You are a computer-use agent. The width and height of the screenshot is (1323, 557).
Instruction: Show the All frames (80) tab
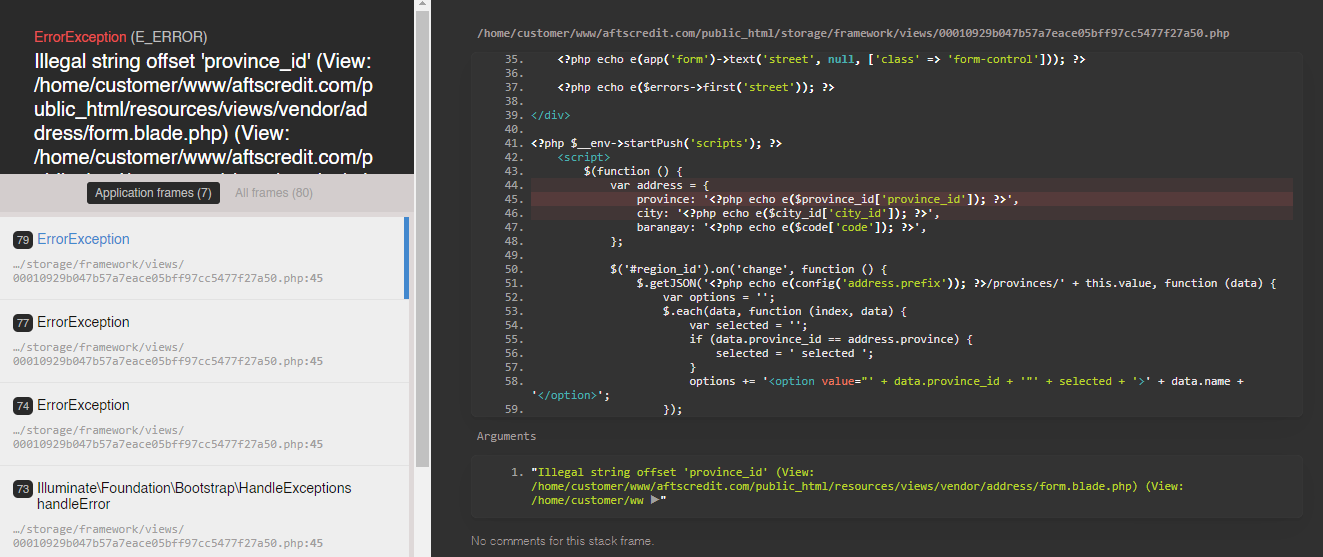274,193
